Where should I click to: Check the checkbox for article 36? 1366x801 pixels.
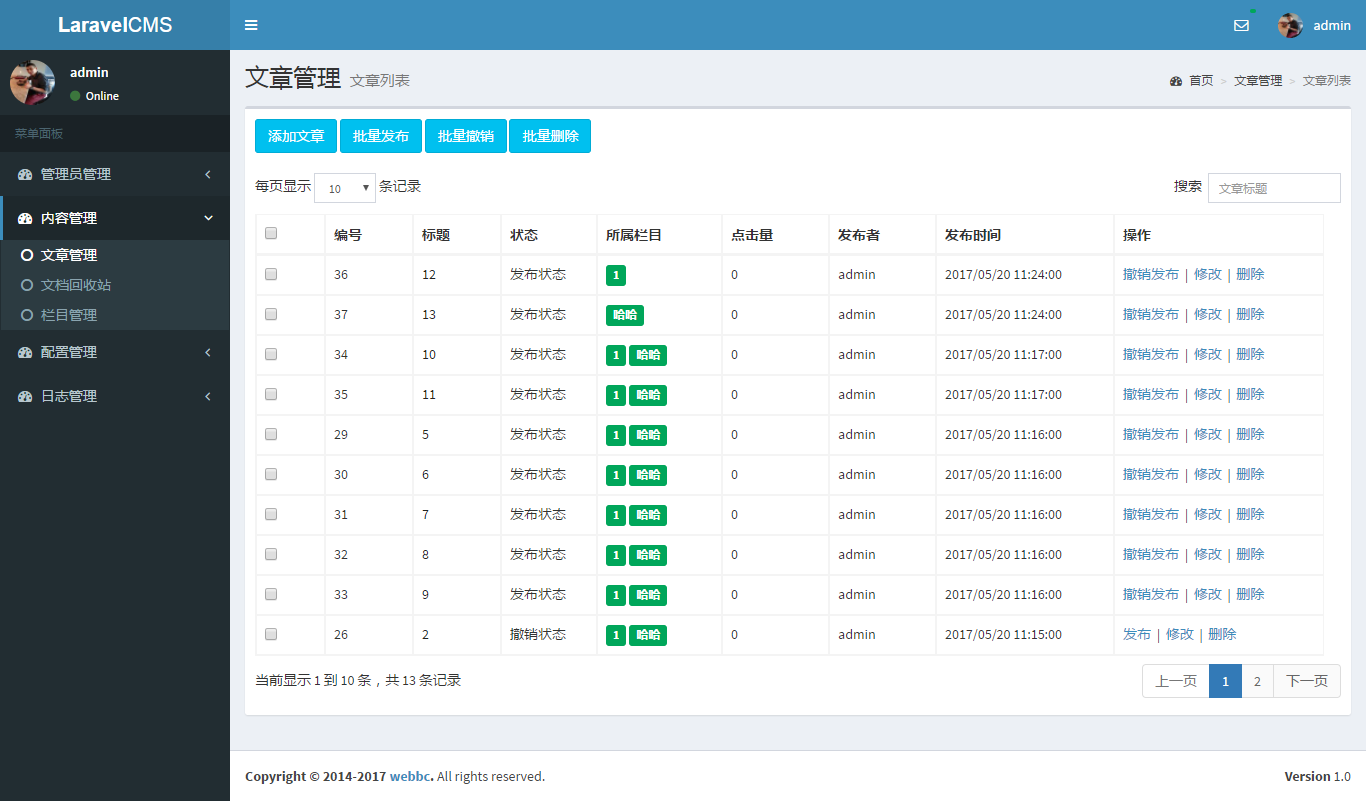(x=271, y=274)
